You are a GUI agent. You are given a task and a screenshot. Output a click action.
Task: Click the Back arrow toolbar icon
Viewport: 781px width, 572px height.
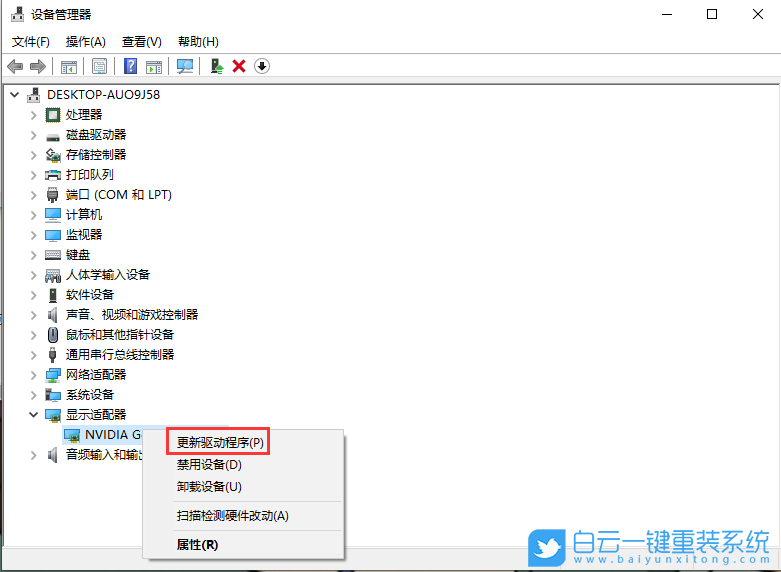[x=15, y=66]
